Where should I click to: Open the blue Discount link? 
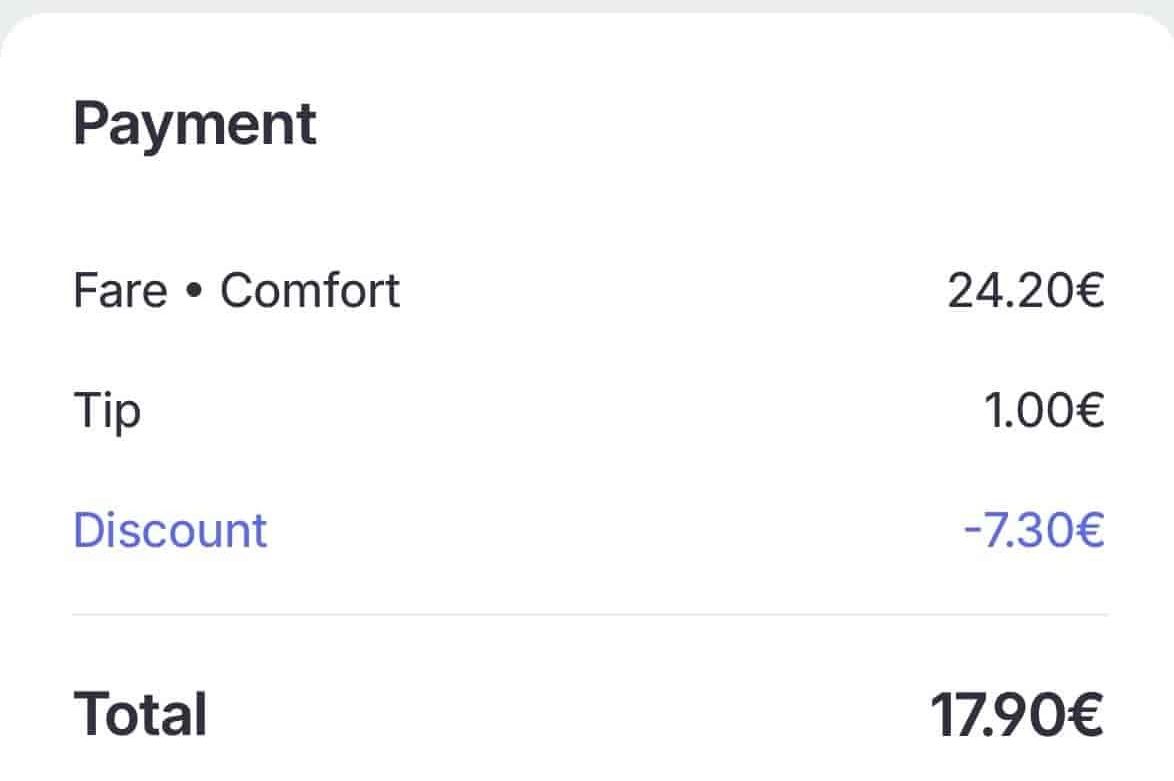[x=170, y=530]
